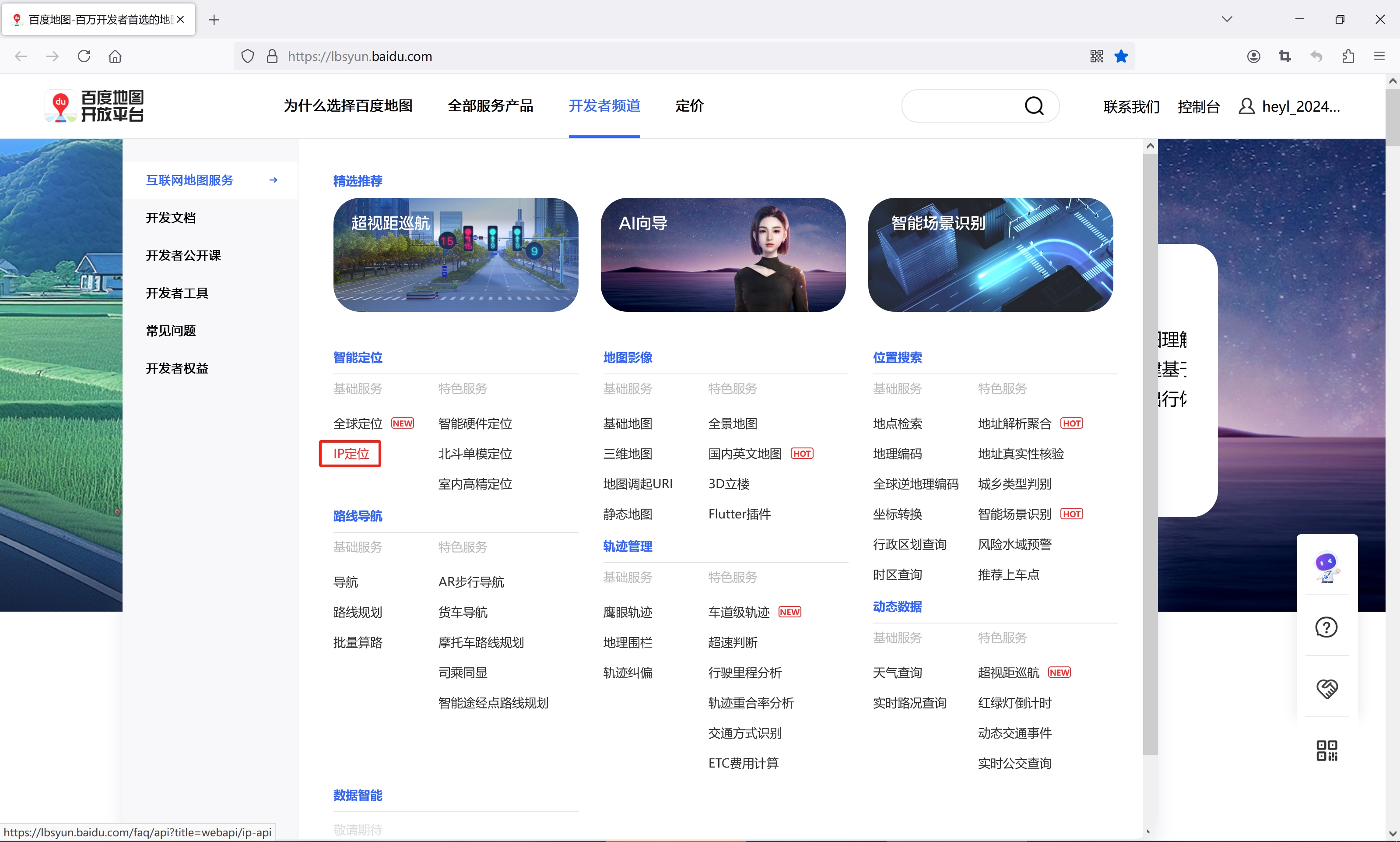The width and height of the screenshot is (1400, 842).
Task: Open the 全部服务产品 nav menu
Action: coord(490,106)
